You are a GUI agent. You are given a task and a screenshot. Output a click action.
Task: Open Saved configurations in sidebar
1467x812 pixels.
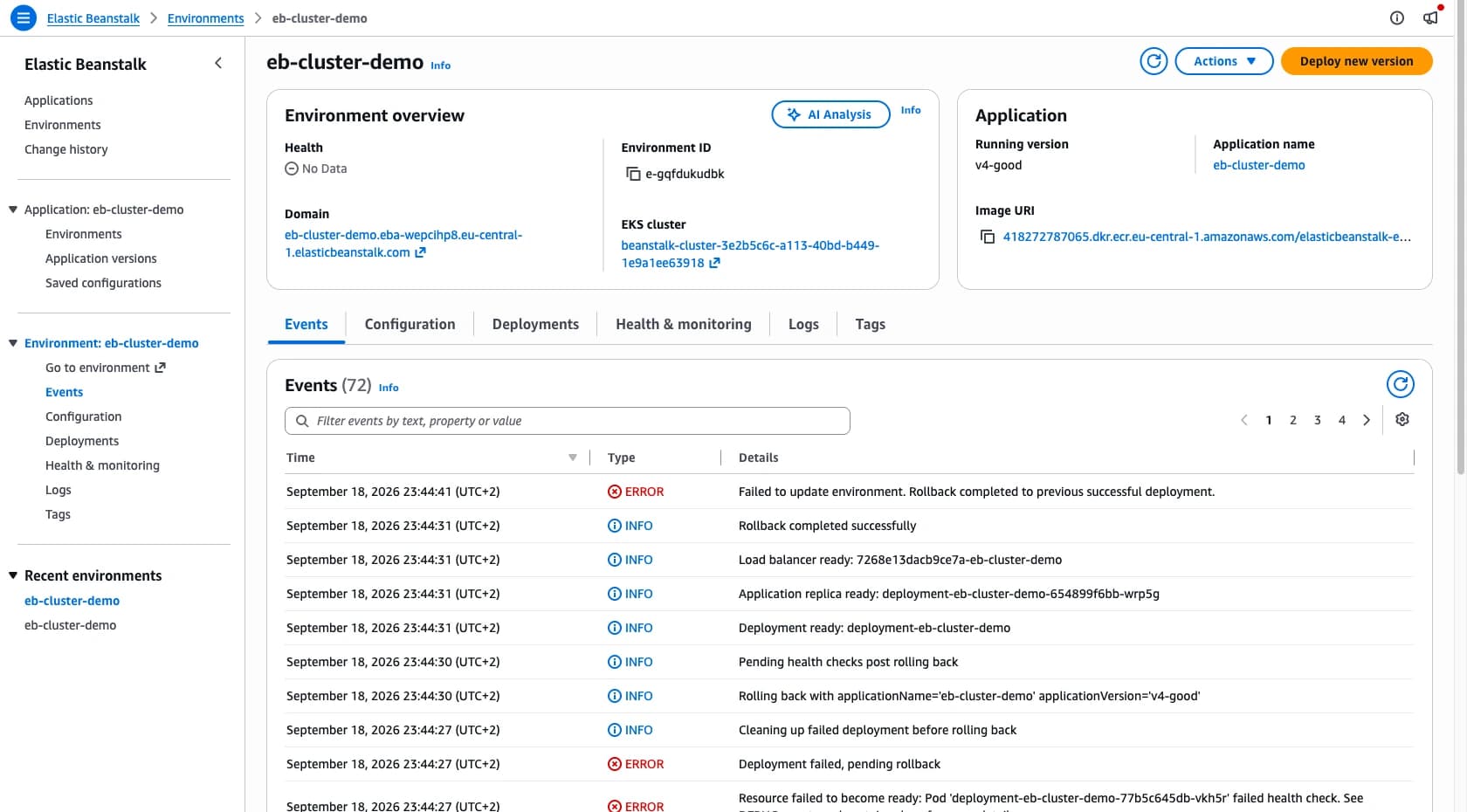click(103, 283)
